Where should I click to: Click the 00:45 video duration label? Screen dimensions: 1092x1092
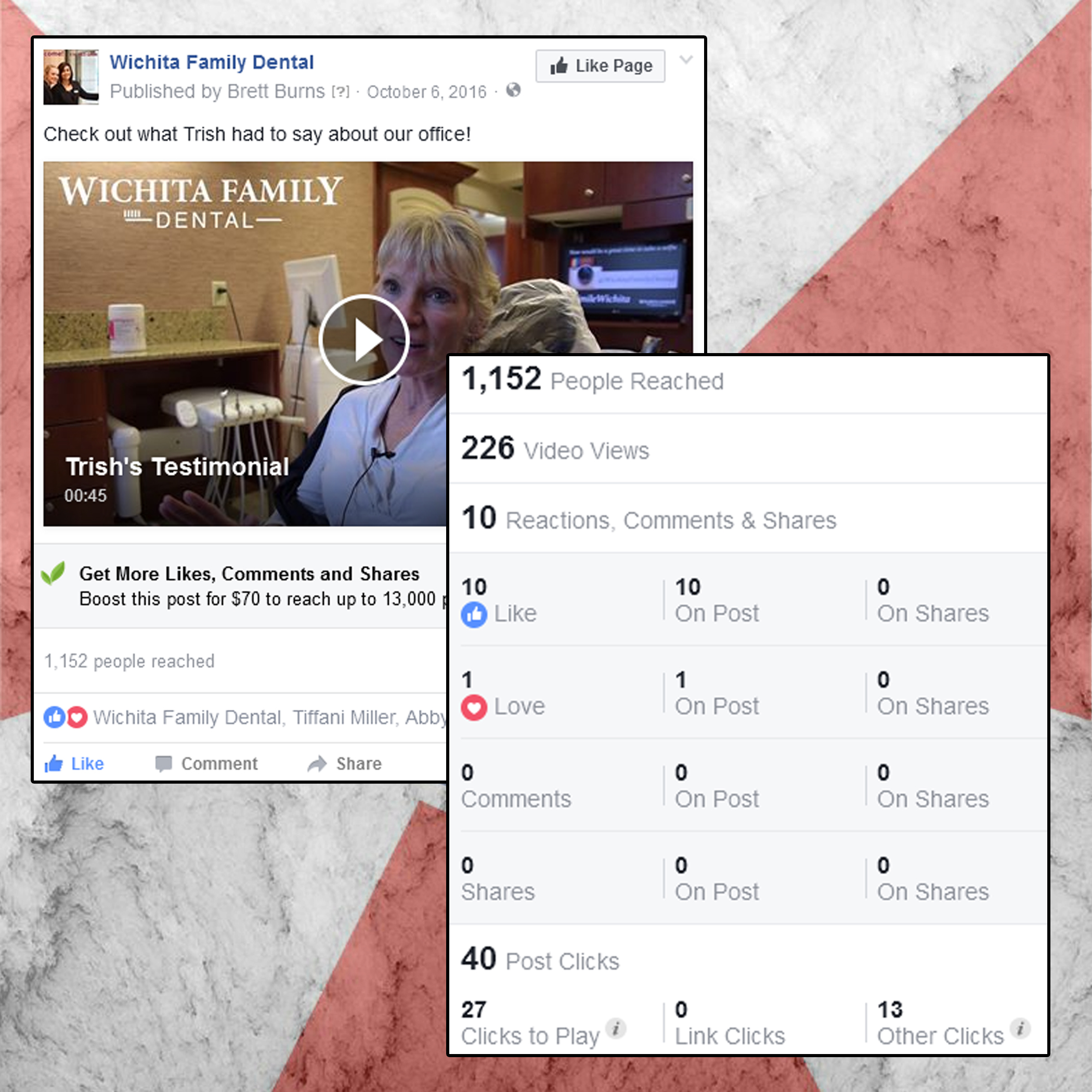point(85,496)
